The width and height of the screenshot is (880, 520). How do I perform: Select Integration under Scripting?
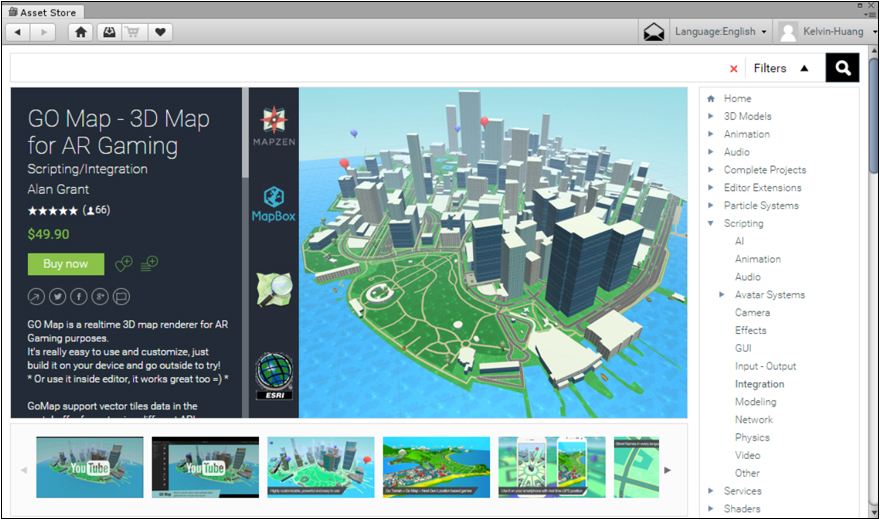759,384
